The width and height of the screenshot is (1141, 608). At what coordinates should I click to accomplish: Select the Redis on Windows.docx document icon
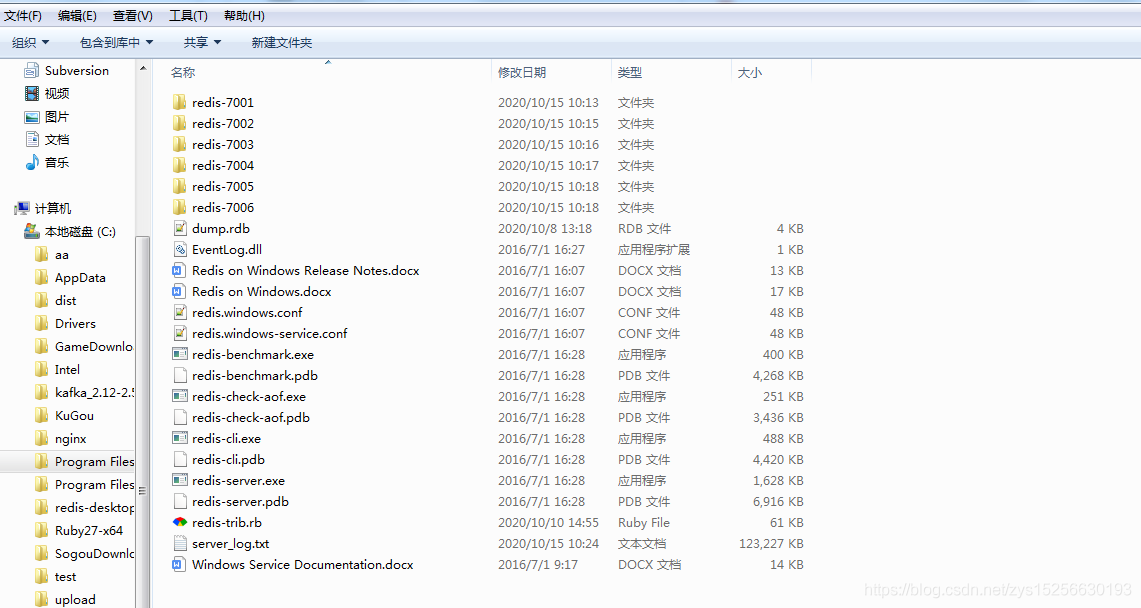[x=180, y=292]
